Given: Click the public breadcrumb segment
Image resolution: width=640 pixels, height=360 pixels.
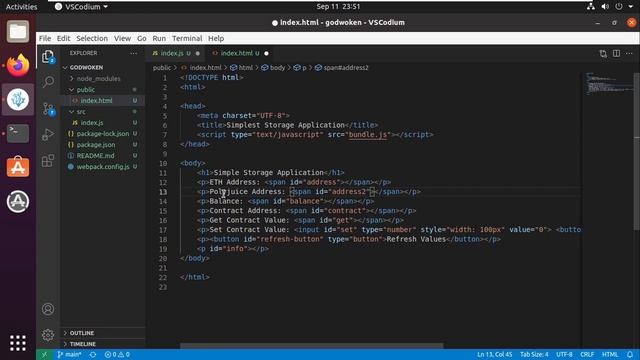Looking at the screenshot, I should (x=162, y=68).
